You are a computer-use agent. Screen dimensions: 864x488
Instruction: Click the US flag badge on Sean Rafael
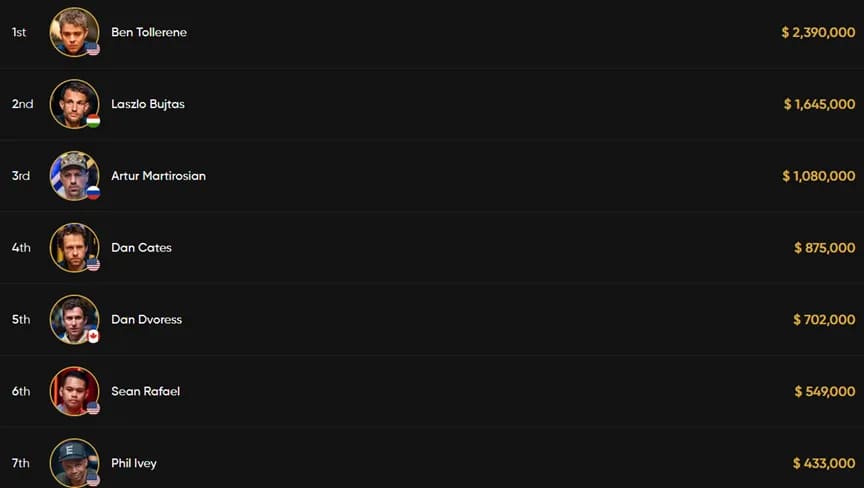[x=93, y=408]
